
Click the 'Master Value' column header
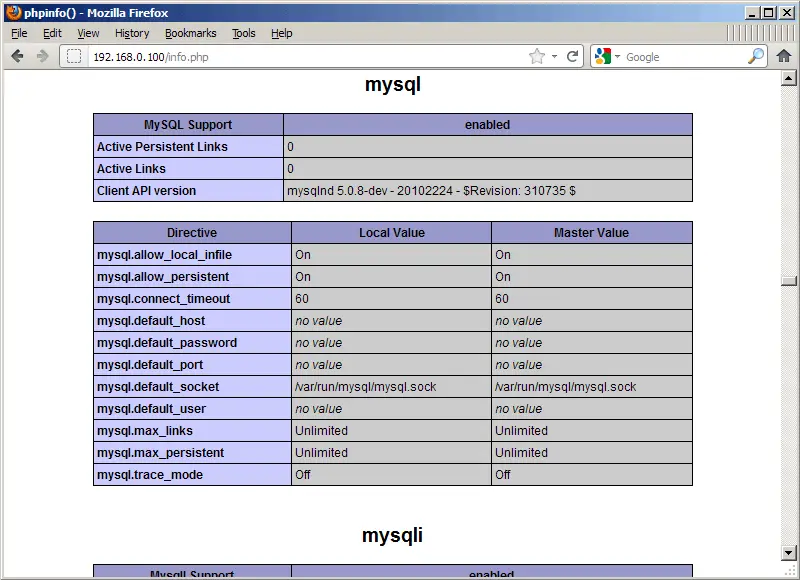point(592,233)
